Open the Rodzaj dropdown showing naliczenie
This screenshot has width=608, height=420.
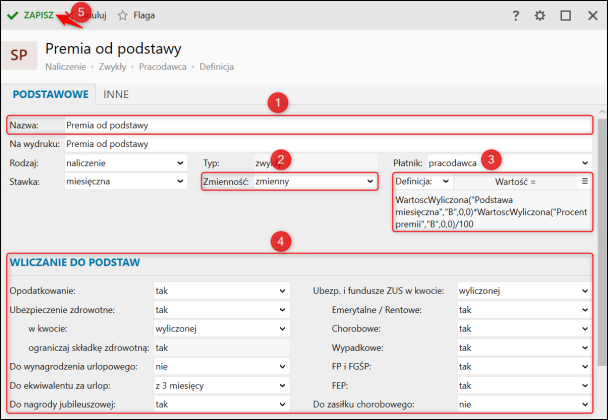coord(126,163)
